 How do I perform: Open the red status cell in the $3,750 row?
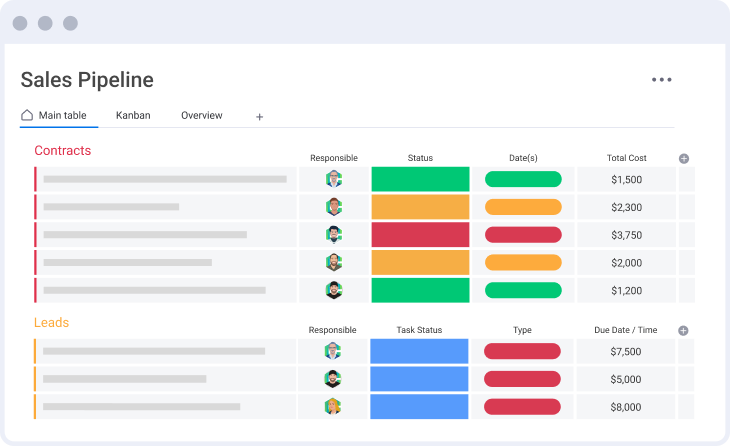[x=420, y=235]
